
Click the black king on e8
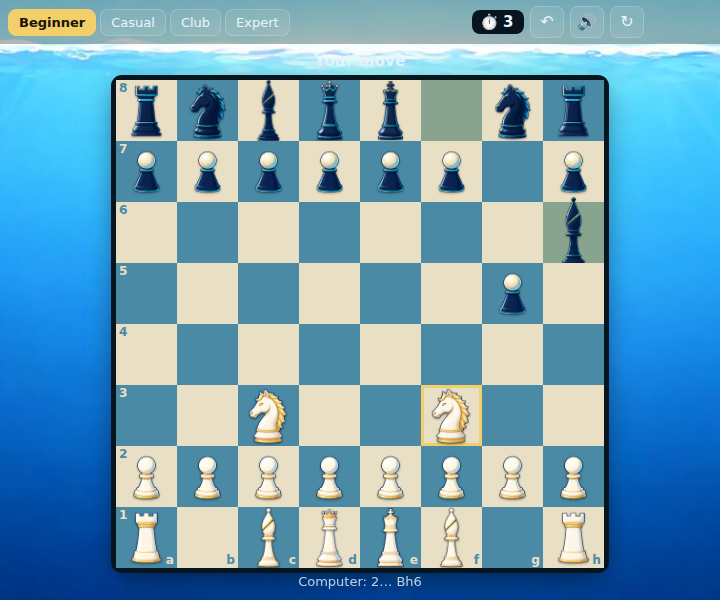[390, 110]
